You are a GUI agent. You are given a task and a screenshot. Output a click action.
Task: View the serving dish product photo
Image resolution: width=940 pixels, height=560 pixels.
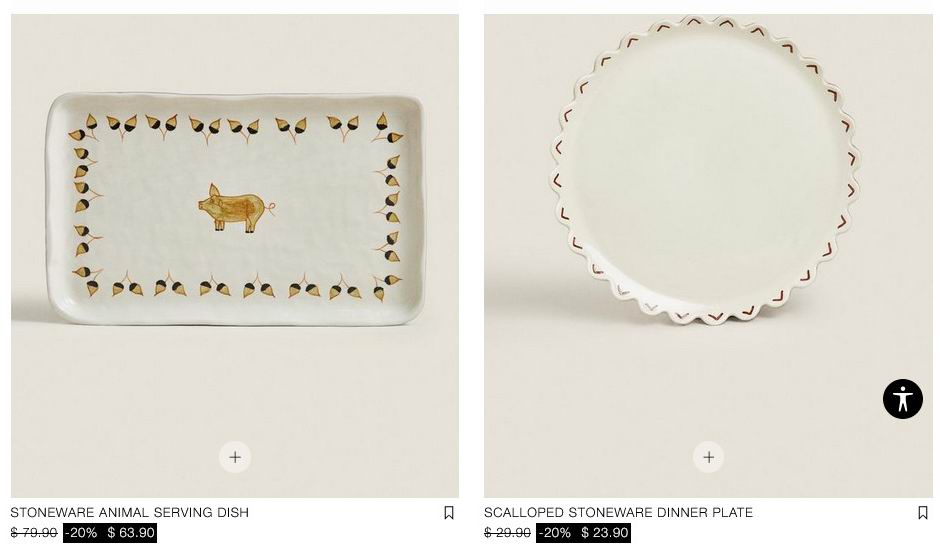tap(235, 256)
